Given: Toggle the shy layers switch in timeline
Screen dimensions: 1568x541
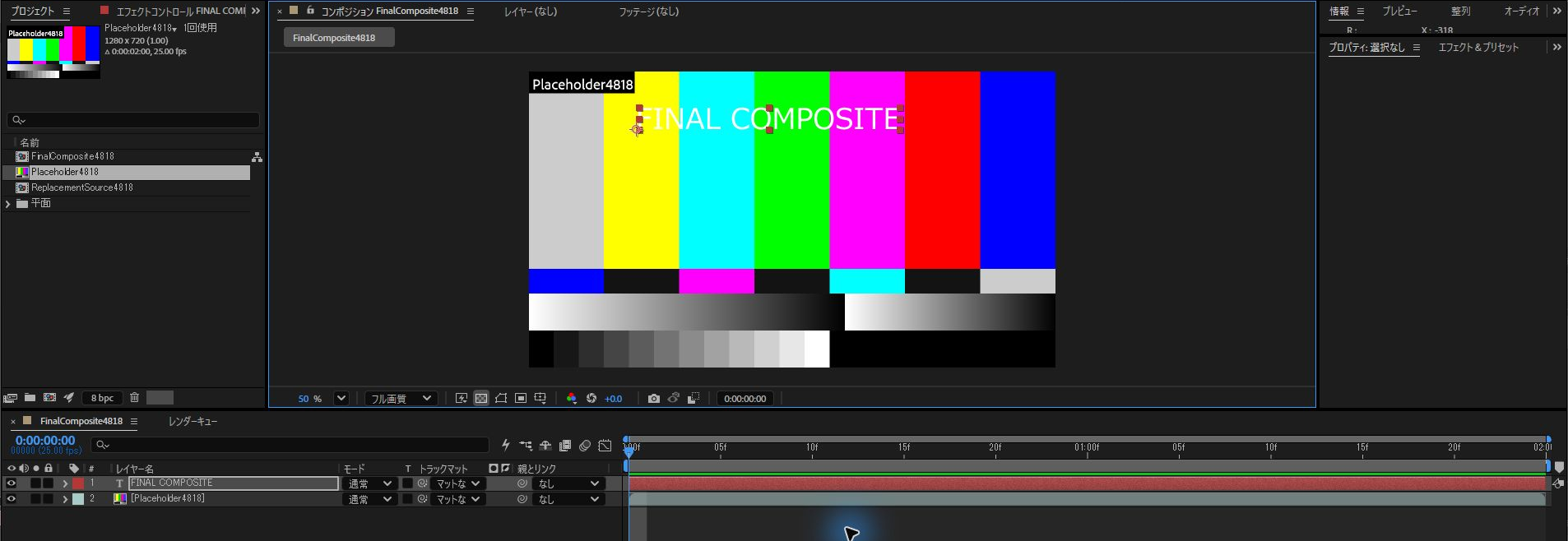Looking at the screenshot, I should pyautogui.click(x=545, y=446).
